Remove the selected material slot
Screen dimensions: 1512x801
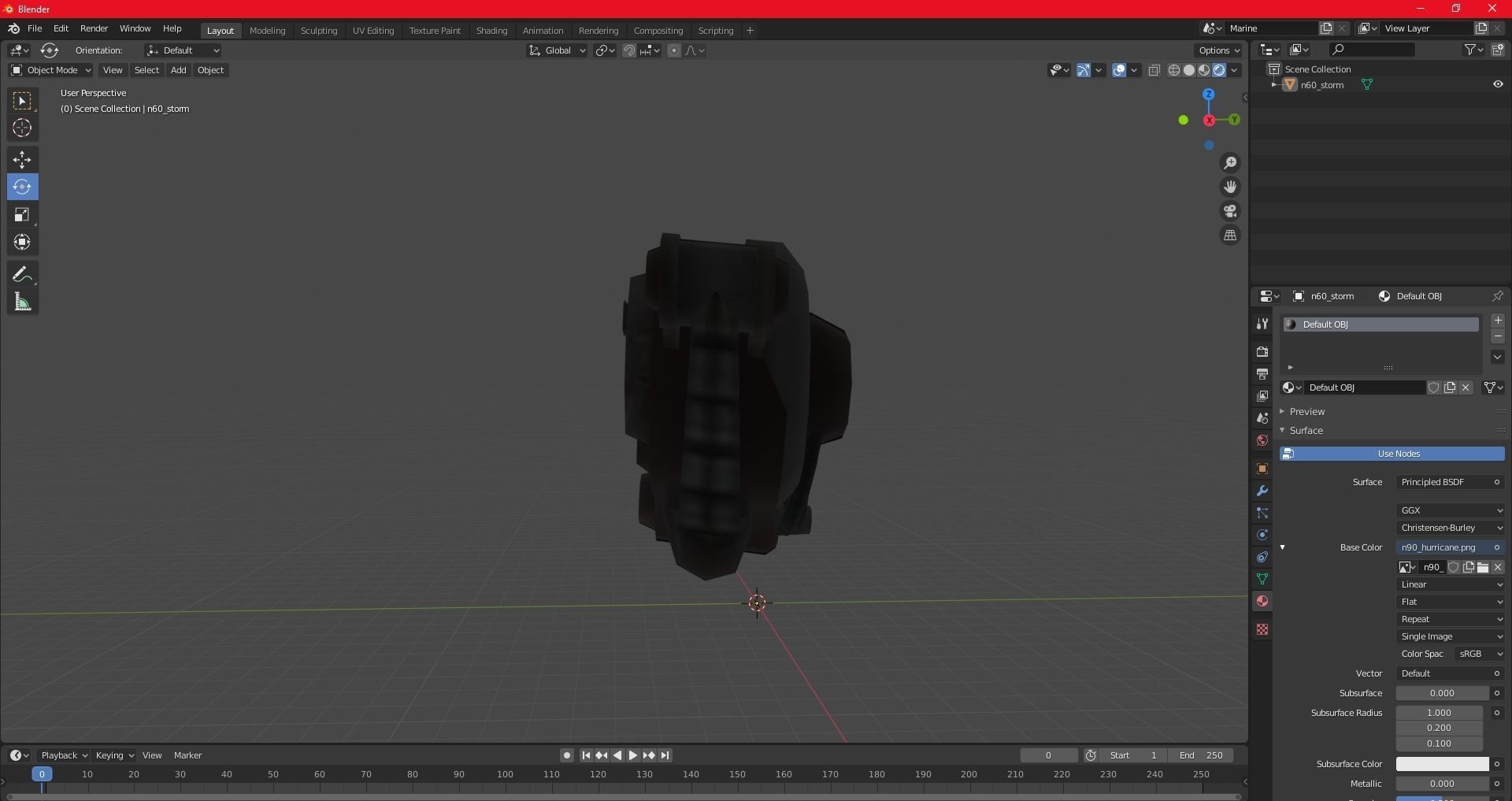pos(1498,337)
